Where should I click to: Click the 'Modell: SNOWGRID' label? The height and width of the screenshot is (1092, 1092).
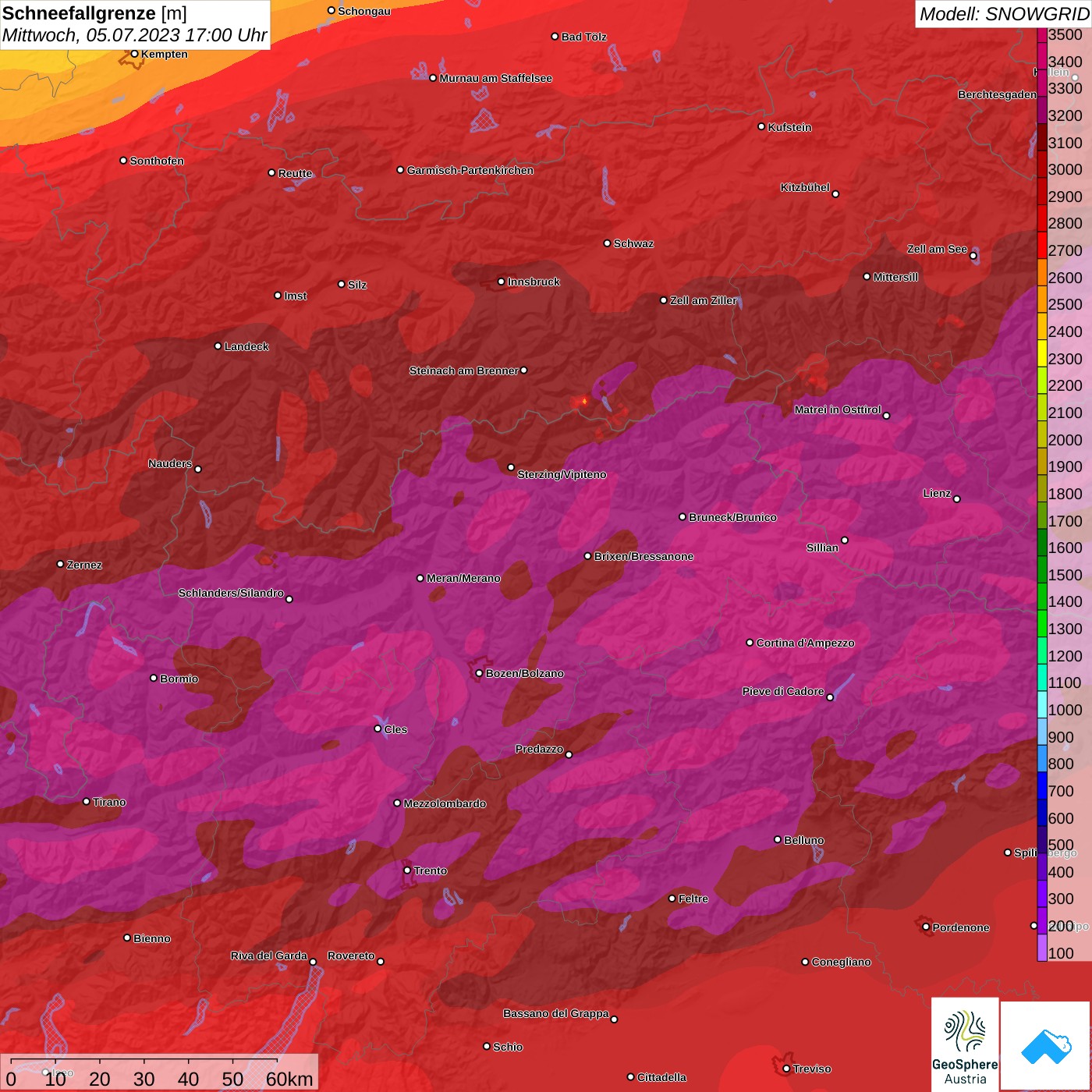pyautogui.click(x=1003, y=13)
